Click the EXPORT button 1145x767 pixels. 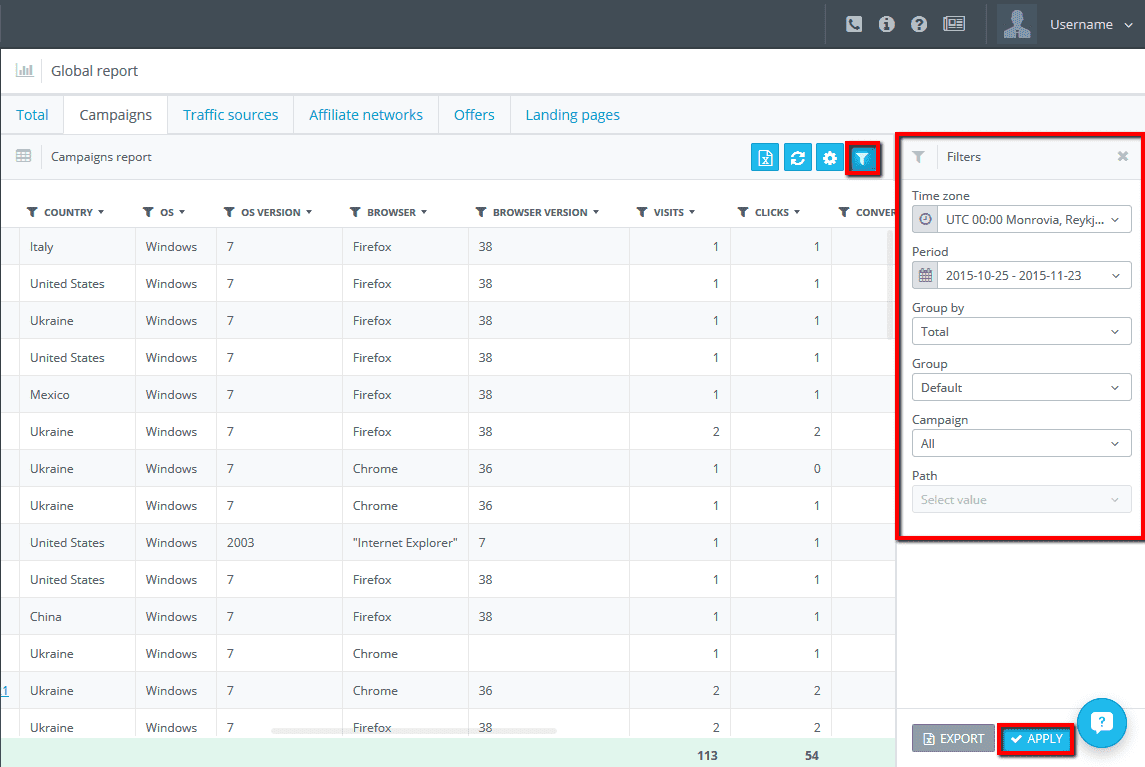(x=953, y=739)
